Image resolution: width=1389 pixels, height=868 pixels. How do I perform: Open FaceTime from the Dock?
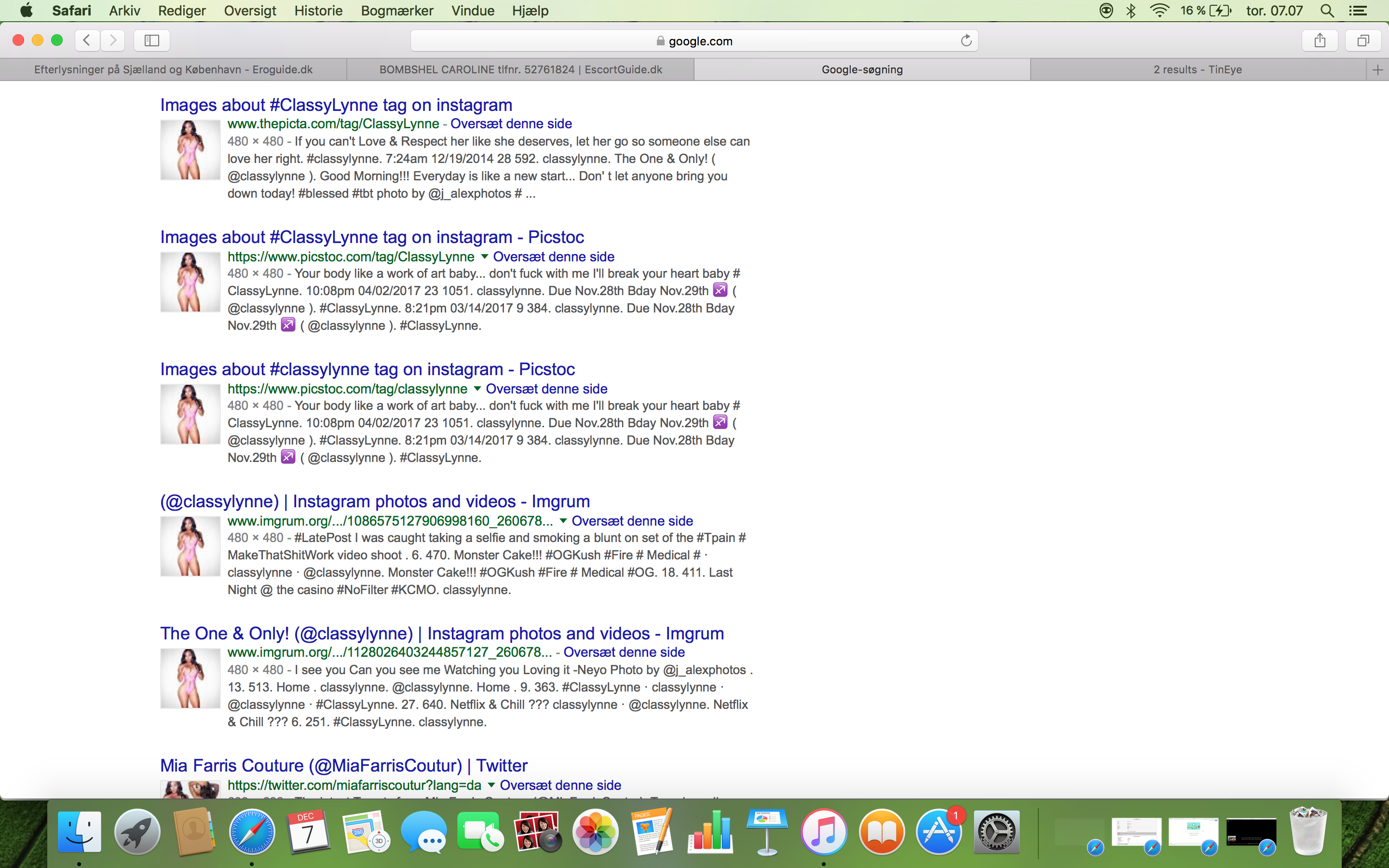coord(481,831)
